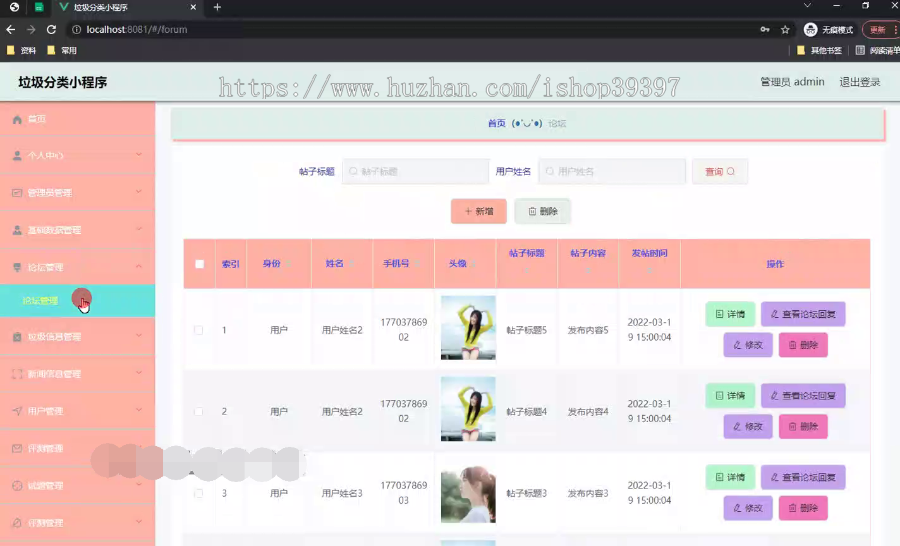Viewport: 900px width, 546px height.
Task: Click 退出登录 to log out
Action: tap(860, 82)
